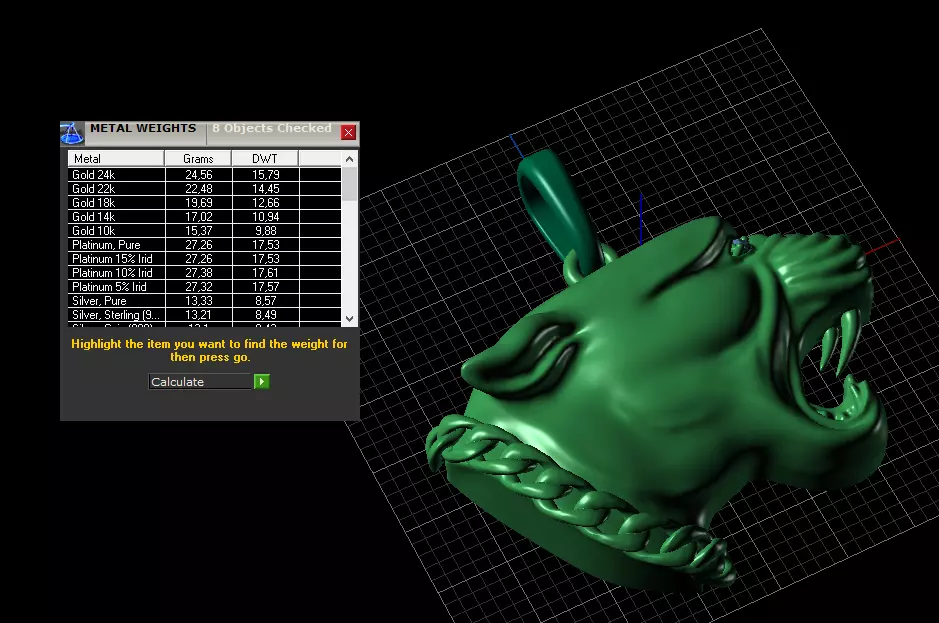Click the Metal column header
The height and width of the screenshot is (623, 939).
(116, 159)
